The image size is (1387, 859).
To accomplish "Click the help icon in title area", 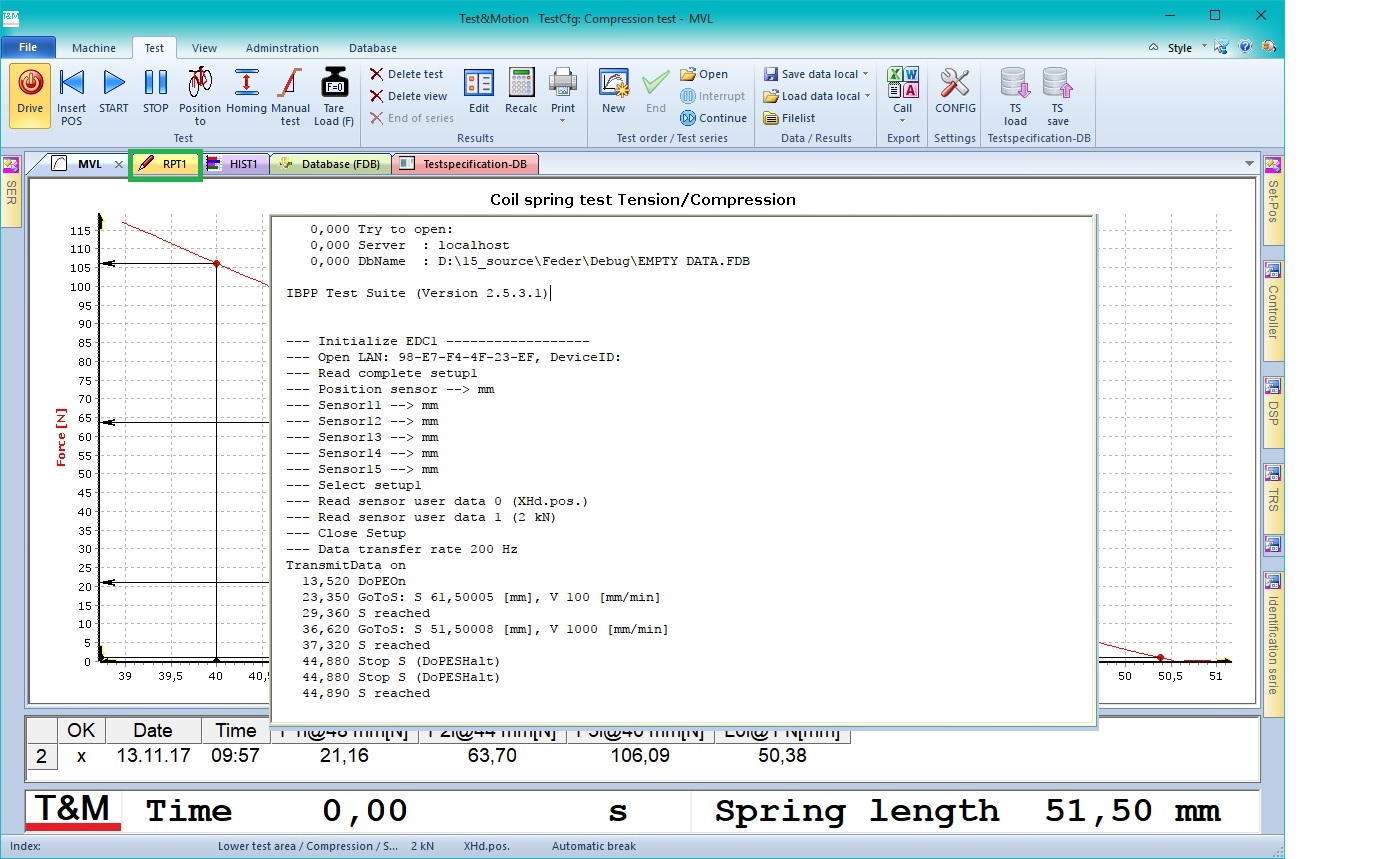I will [1245, 47].
